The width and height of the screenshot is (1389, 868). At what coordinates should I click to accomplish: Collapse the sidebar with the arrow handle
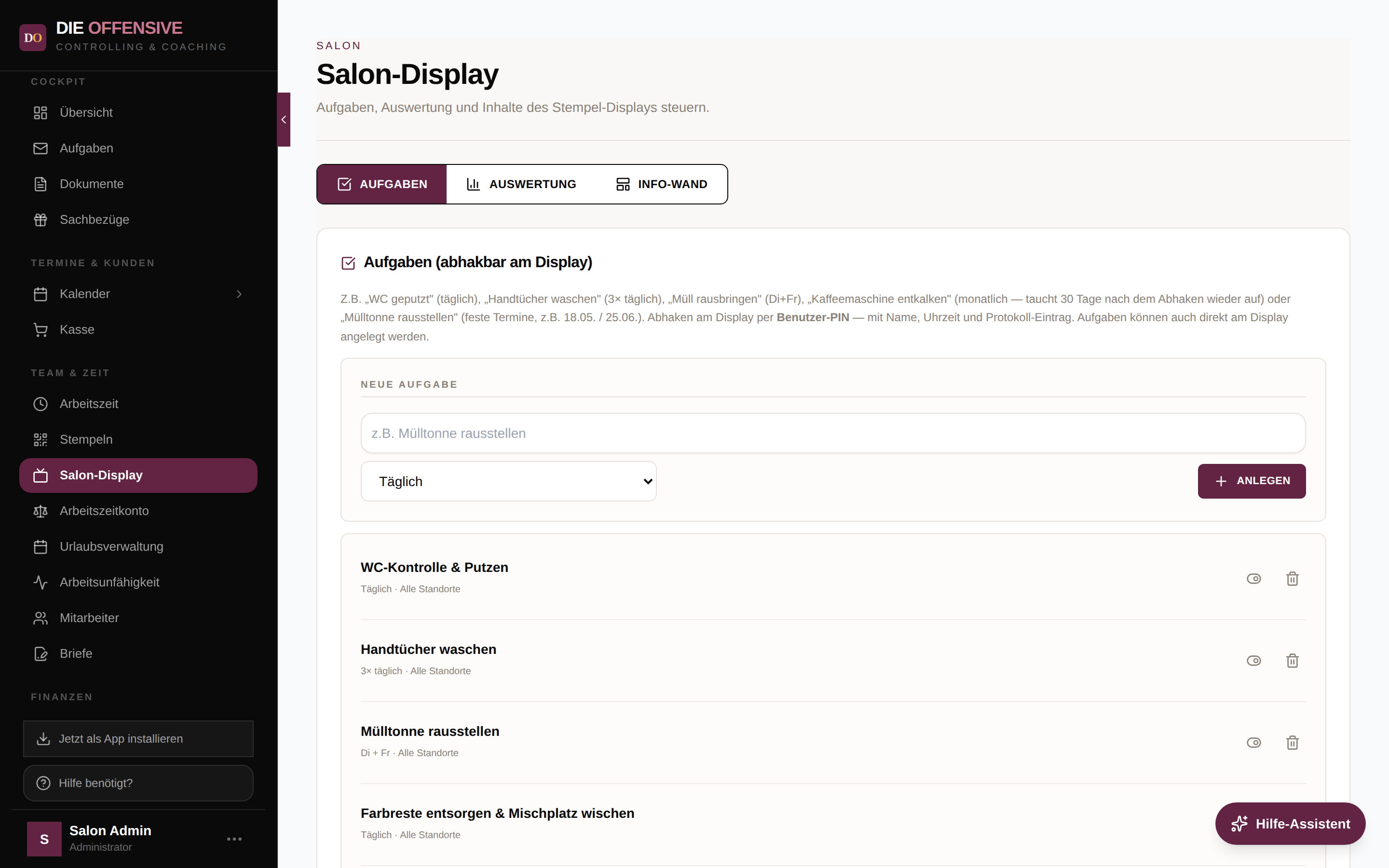(284, 120)
